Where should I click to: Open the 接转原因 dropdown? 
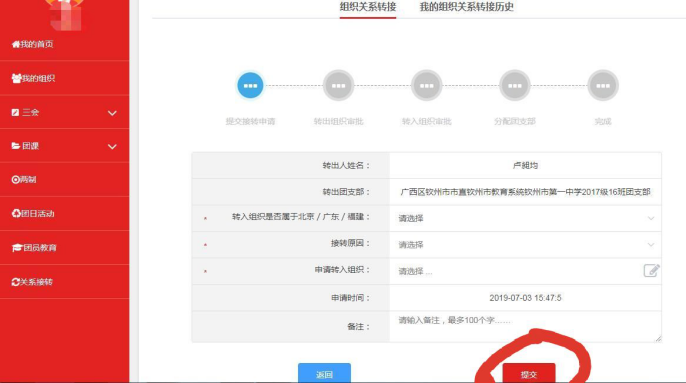pos(525,245)
